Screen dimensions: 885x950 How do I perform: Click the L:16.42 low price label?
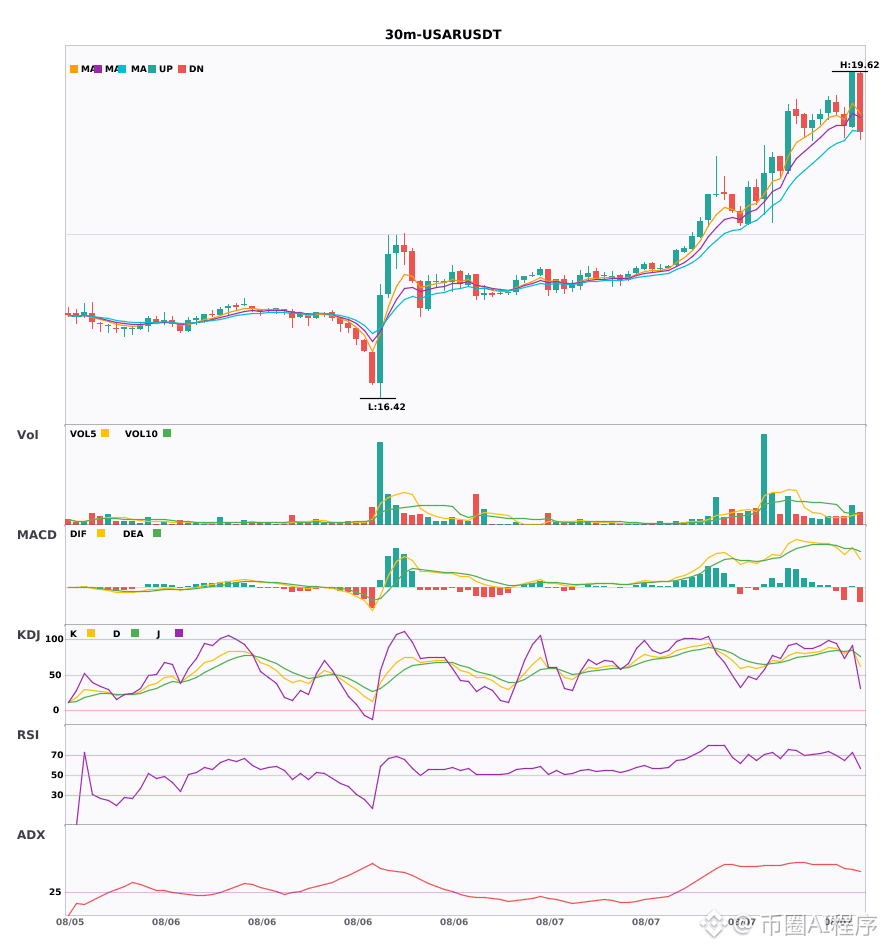386,407
